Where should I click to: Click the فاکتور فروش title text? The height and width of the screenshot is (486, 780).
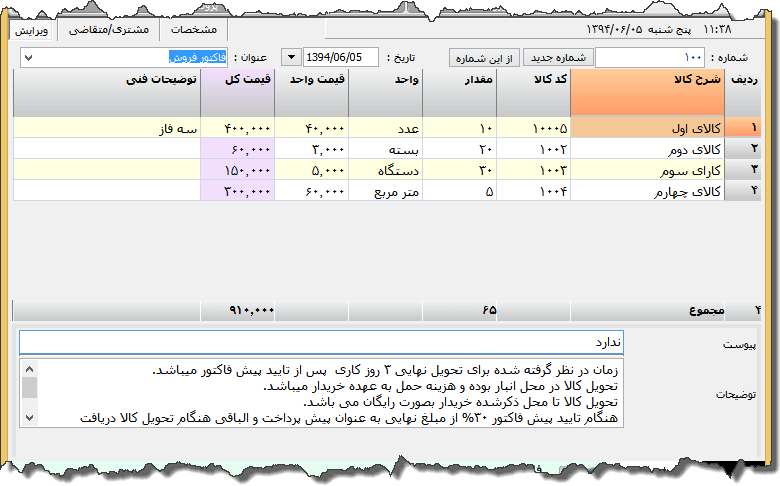[x=198, y=58]
